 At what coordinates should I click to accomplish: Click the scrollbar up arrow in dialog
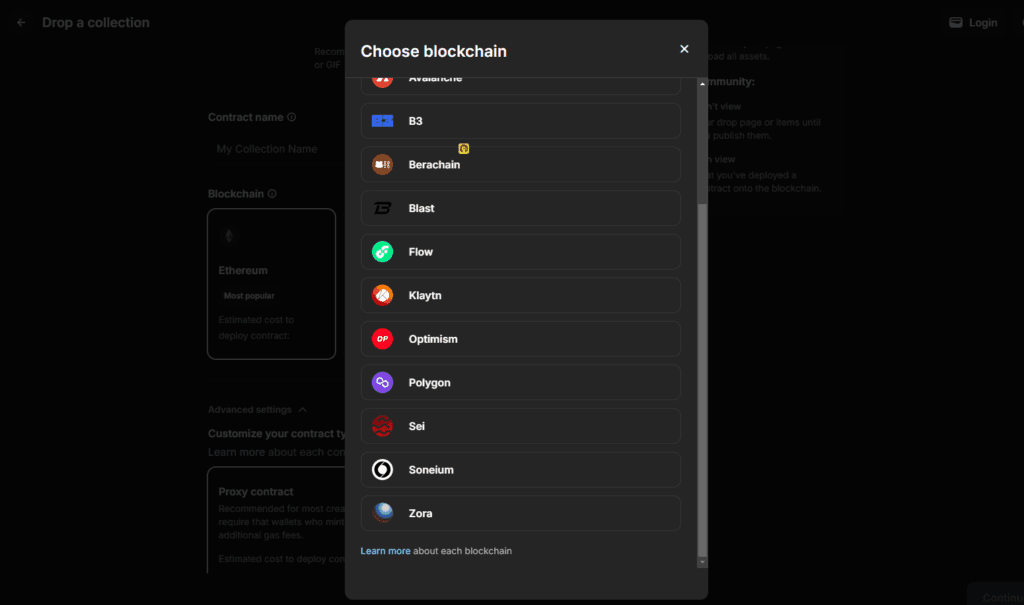pos(702,84)
